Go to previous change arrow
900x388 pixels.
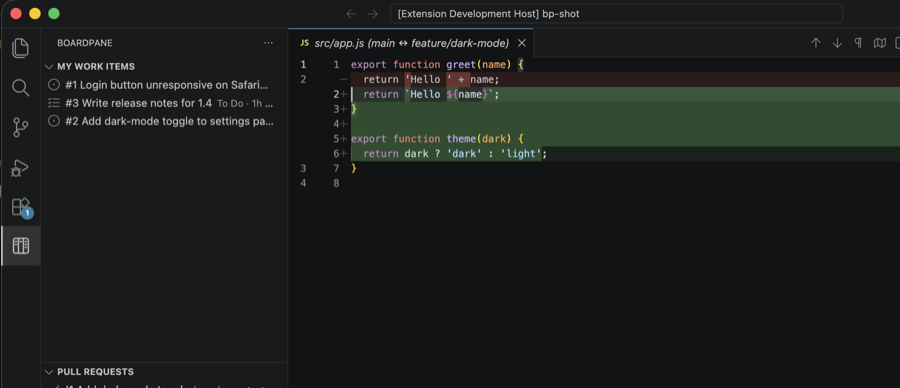815,43
